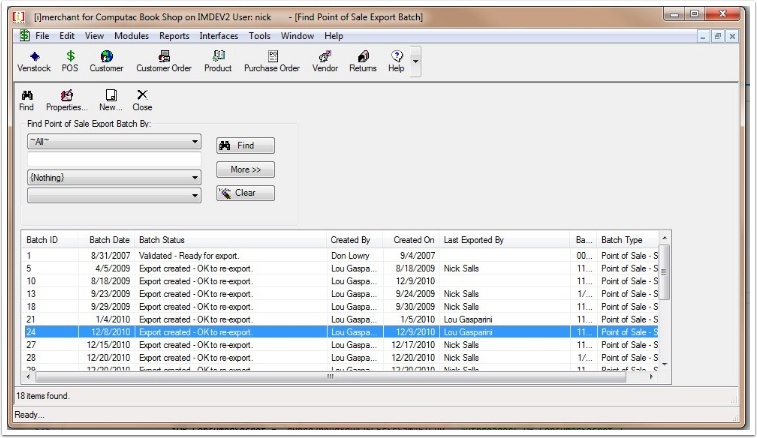The height and width of the screenshot is (438, 757).
Task: Click the scroll-right arrow of batch list
Action: tap(651, 377)
